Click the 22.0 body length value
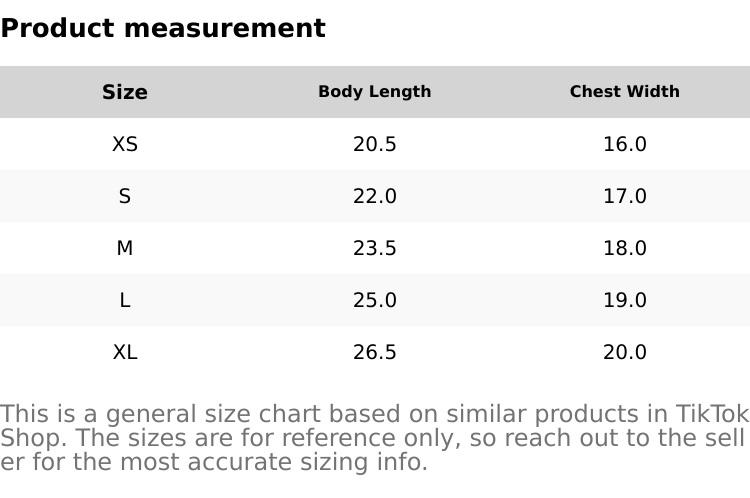The image size is (750, 498). 375,196
